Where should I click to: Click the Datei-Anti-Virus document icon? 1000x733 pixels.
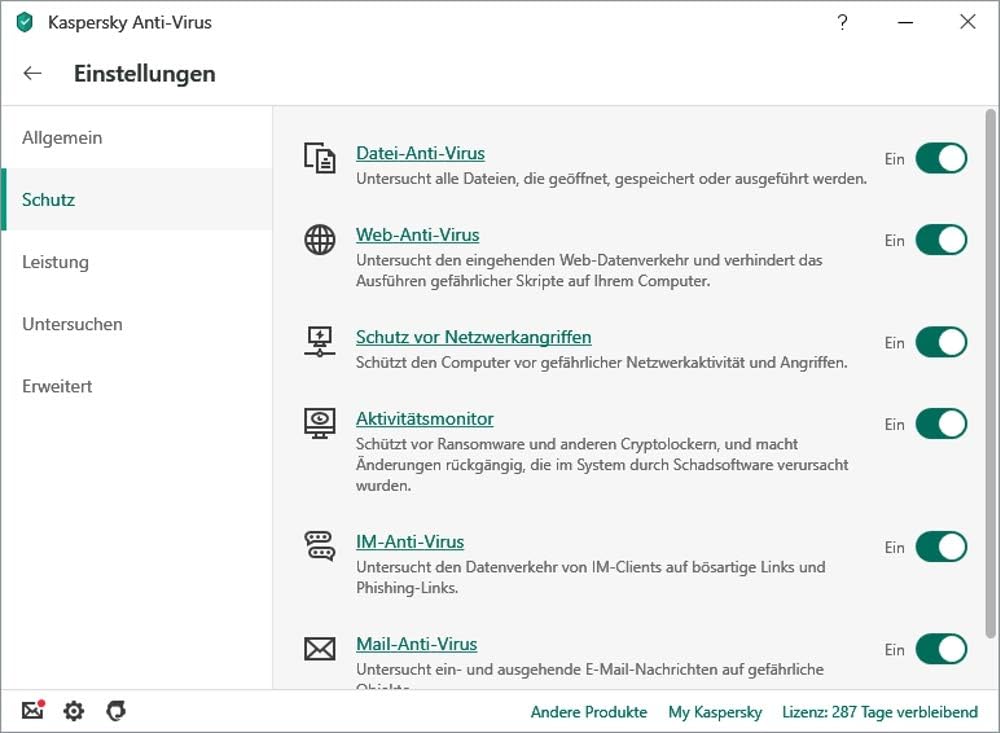(320, 158)
